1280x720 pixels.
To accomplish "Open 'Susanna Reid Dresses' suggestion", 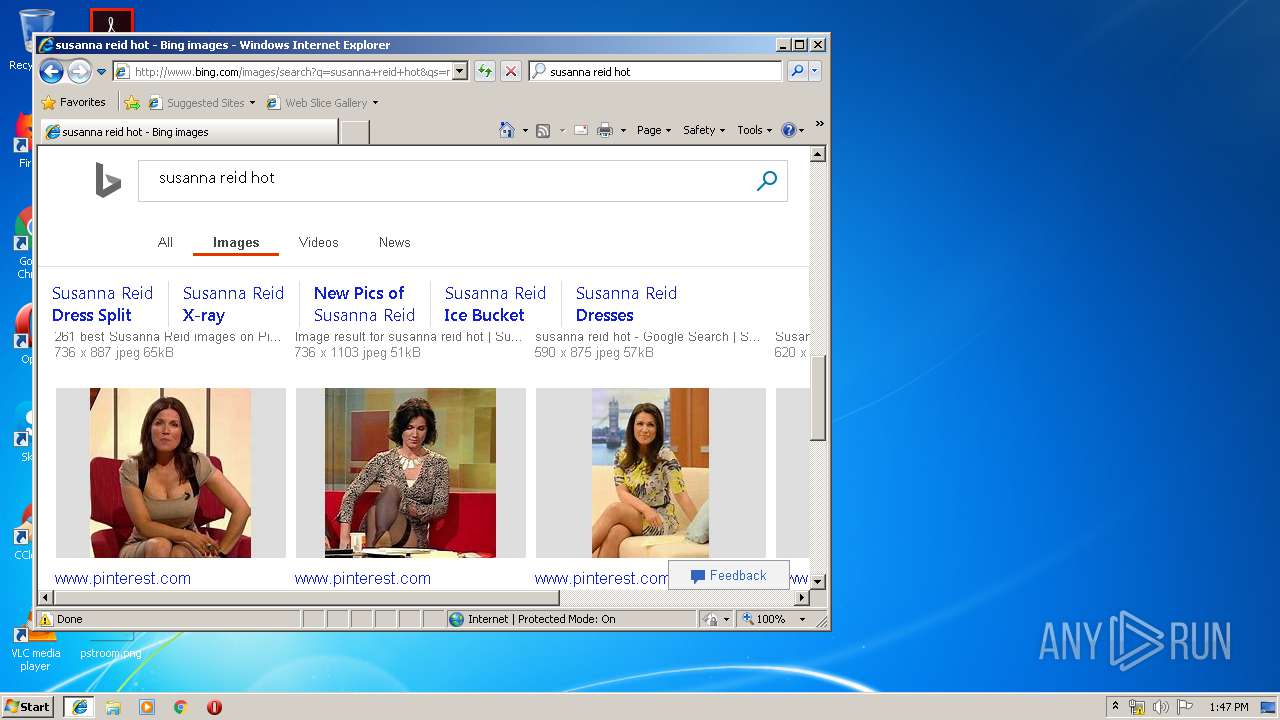I will (x=626, y=304).
